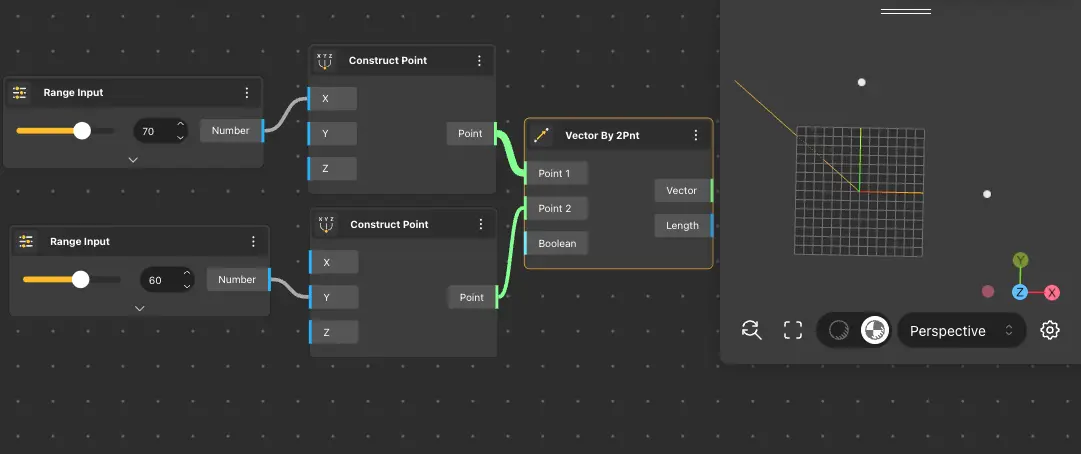
Task: Switch viewport to plain shaded sphere mode
Action: tap(839, 330)
